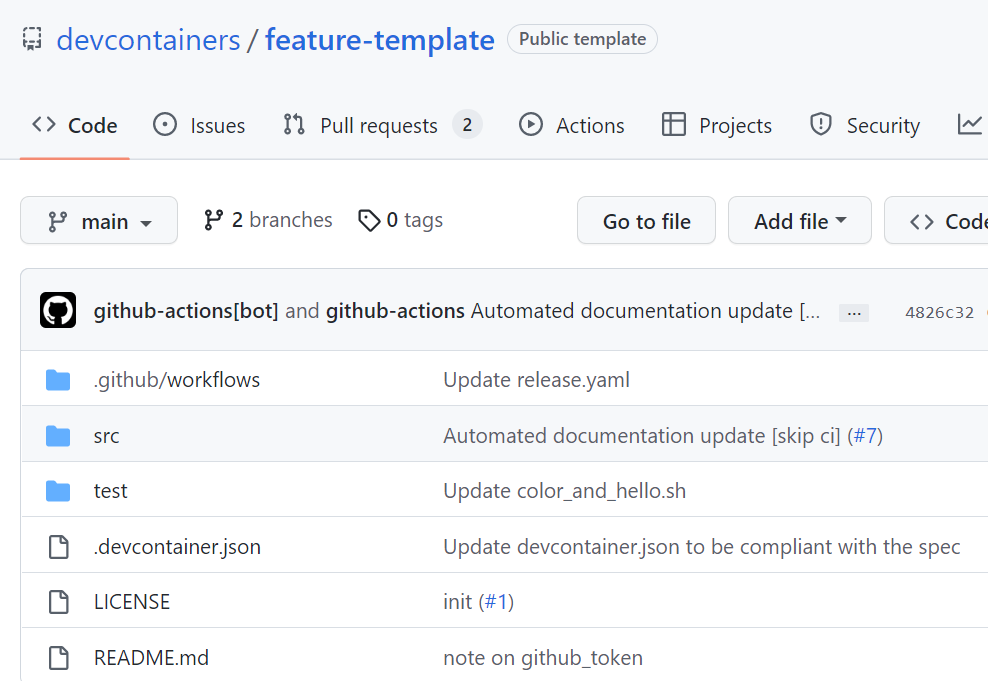
Task: Open the devcontainers organization link
Action: (x=146, y=38)
